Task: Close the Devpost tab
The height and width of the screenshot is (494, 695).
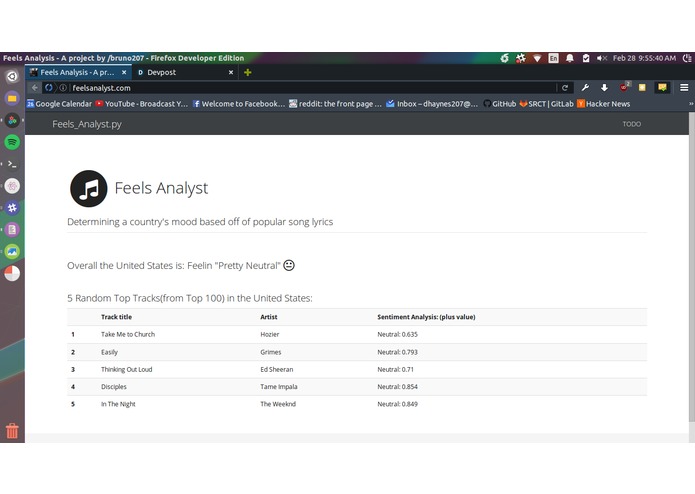Action: point(231,72)
